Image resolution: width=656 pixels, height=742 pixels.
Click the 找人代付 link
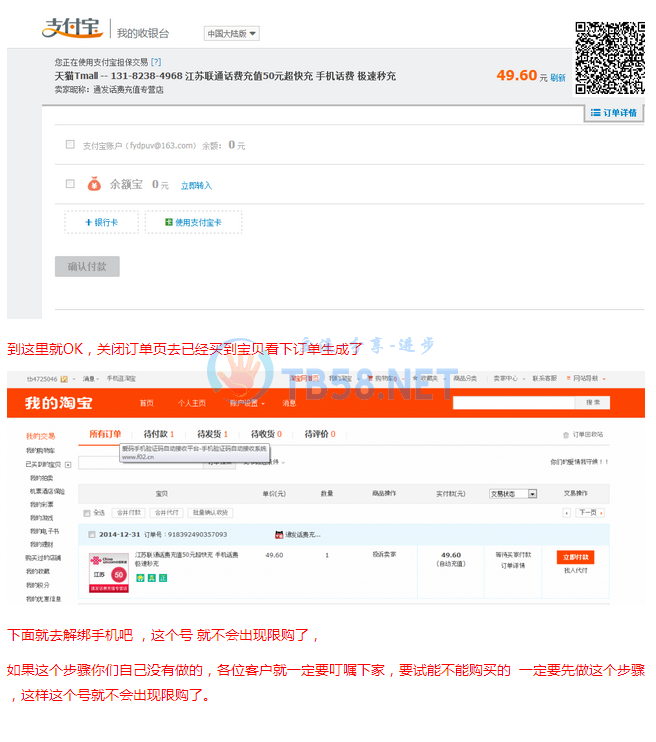click(576, 571)
